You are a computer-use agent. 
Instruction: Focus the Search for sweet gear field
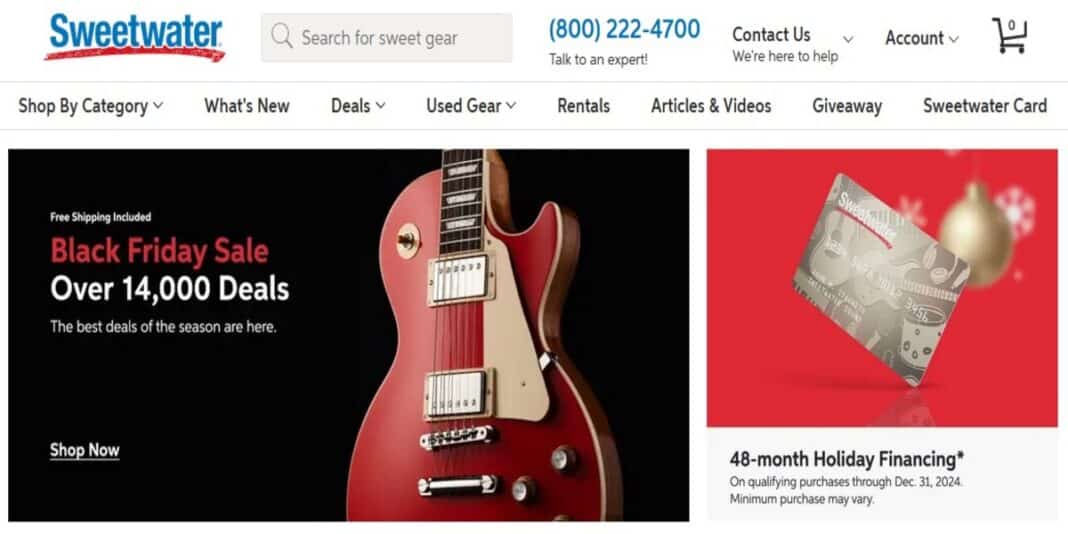click(387, 37)
